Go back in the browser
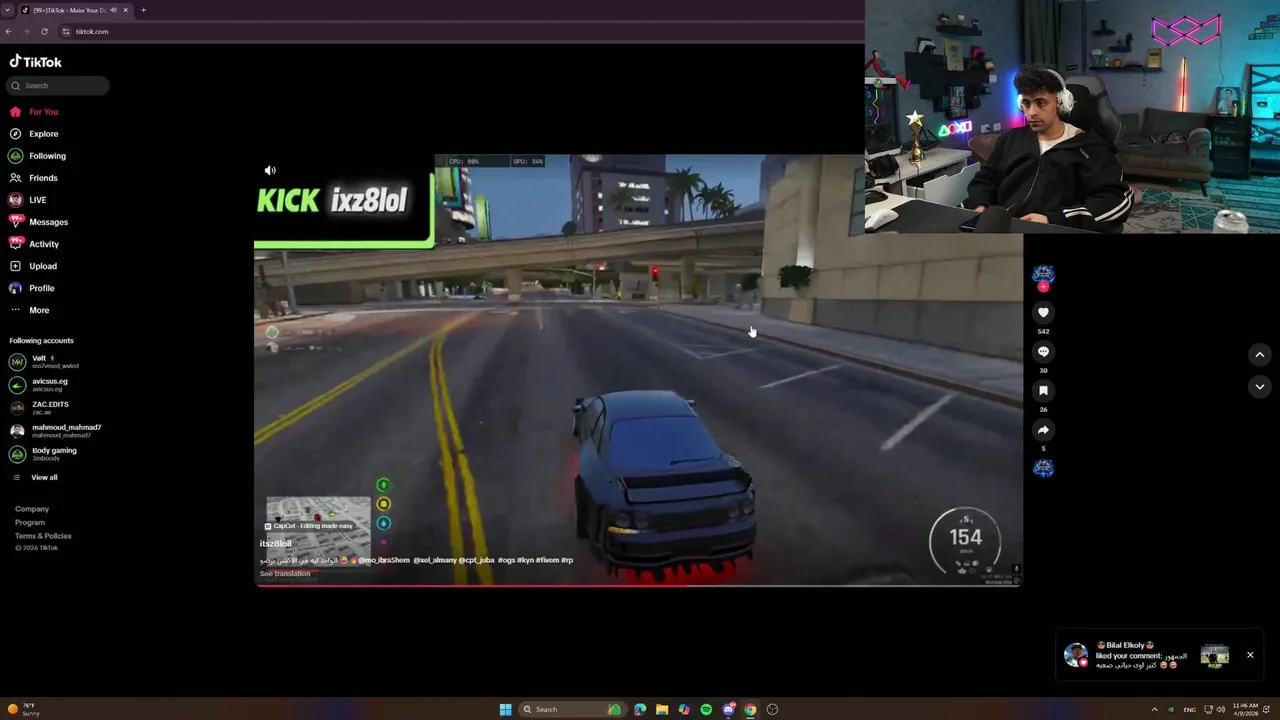Screen dimensions: 1280x720 pyautogui.click(x=8, y=31)
